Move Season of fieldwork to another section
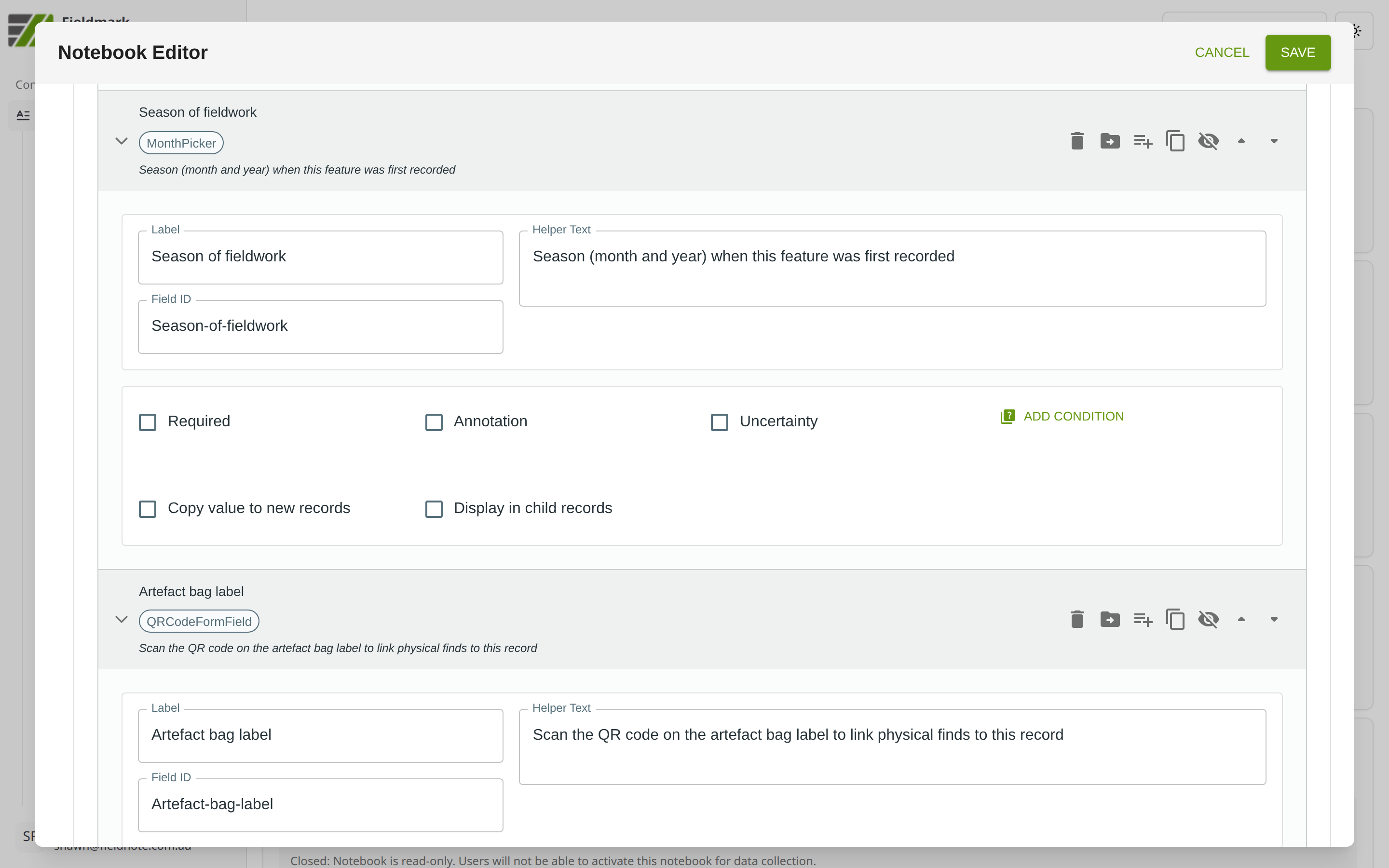The width and height of the screenshot is (1389, 868). tap(1109, 141)
